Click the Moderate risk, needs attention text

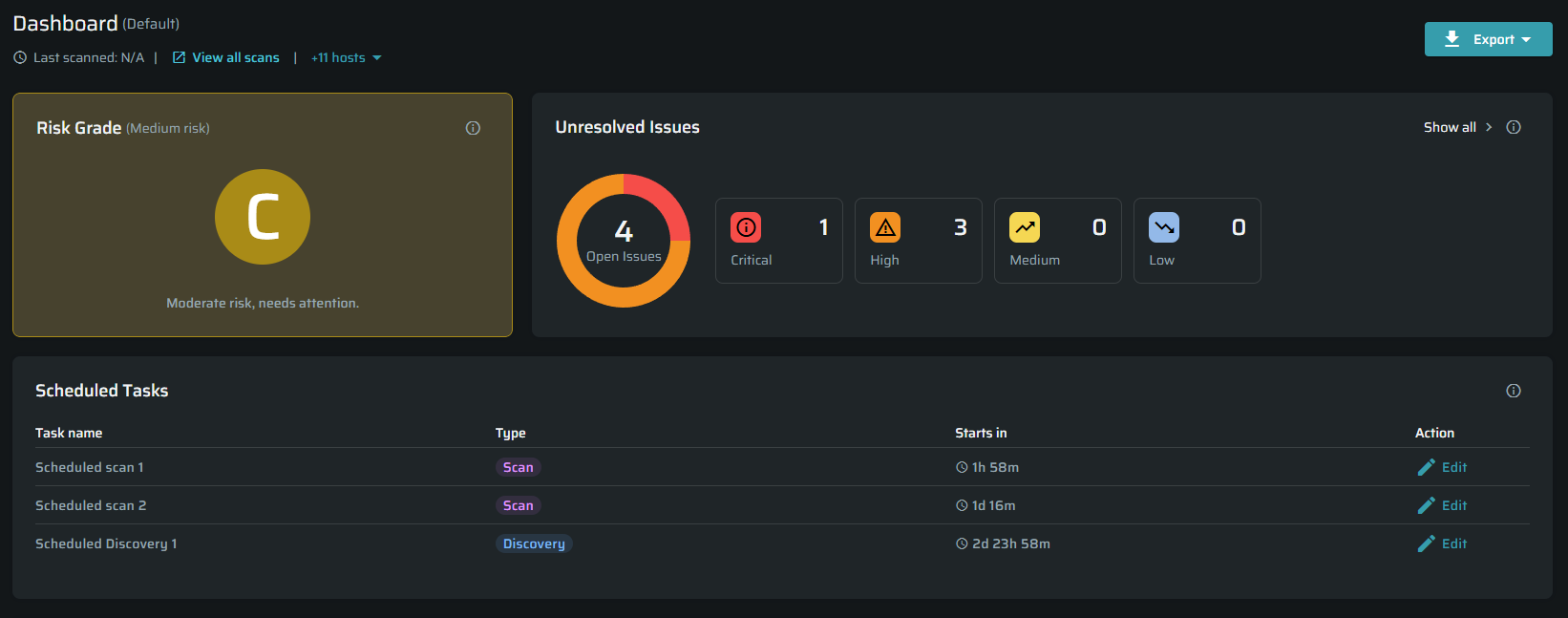tap(263, 303)
